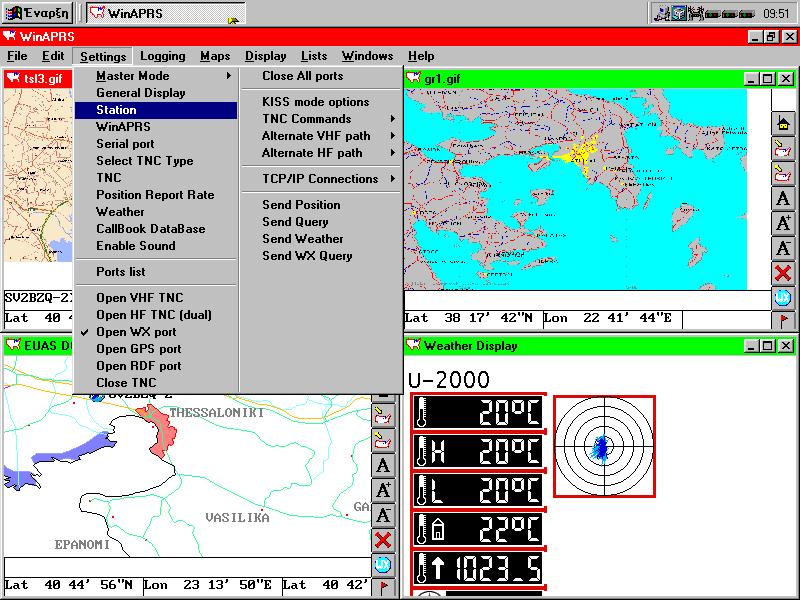
Task: Click Enable Sound in Settings menu
Action: (156, 246)
